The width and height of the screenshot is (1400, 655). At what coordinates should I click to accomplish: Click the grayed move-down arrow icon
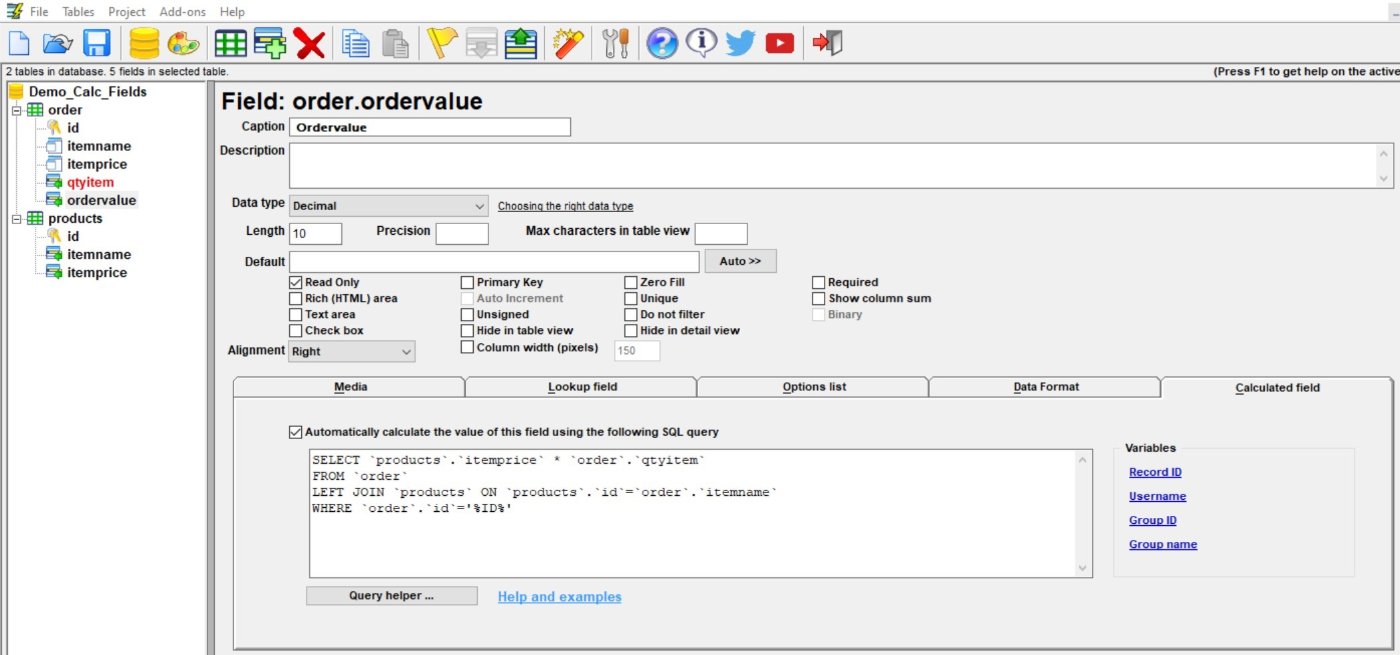pyautogui.click(x=481, y=43)
